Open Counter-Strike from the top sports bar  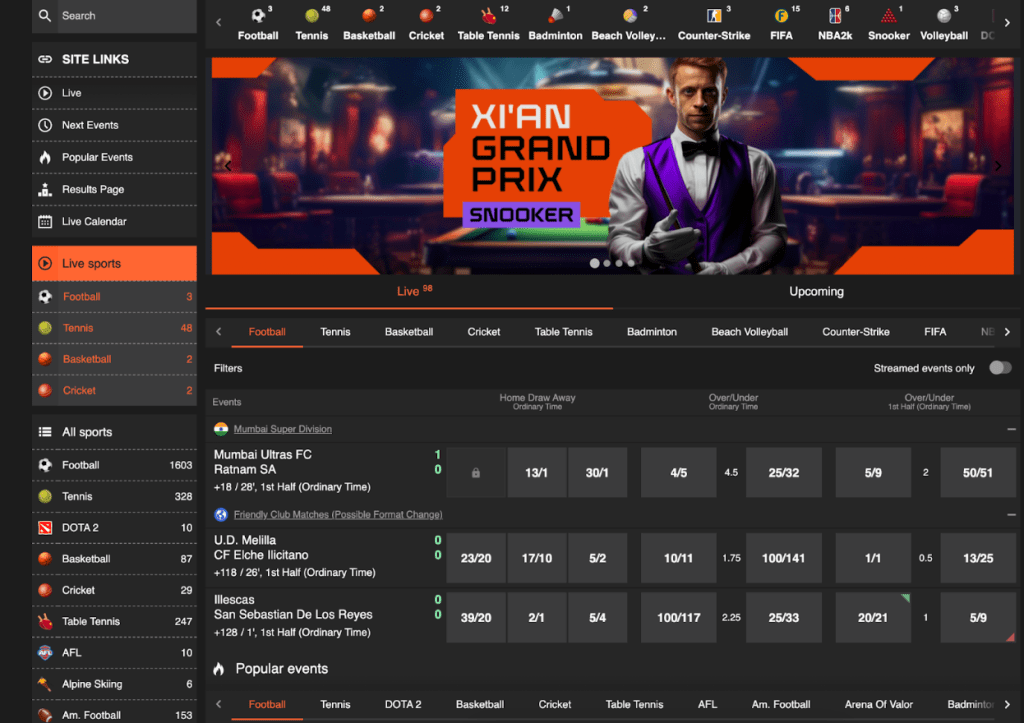(x=713, y=17)
